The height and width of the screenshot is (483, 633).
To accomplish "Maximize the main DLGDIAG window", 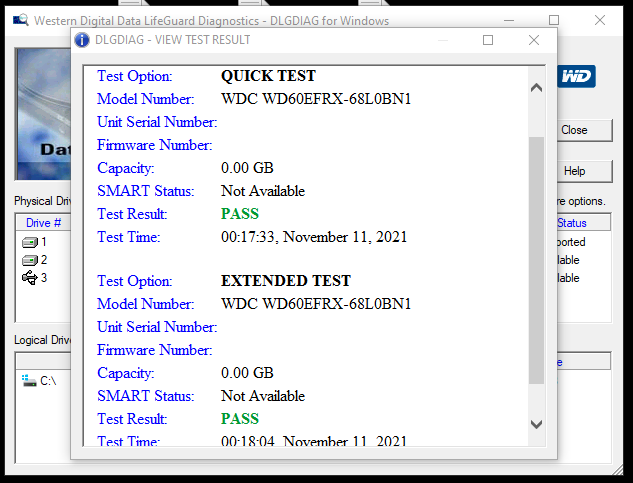I will [554, 20].
